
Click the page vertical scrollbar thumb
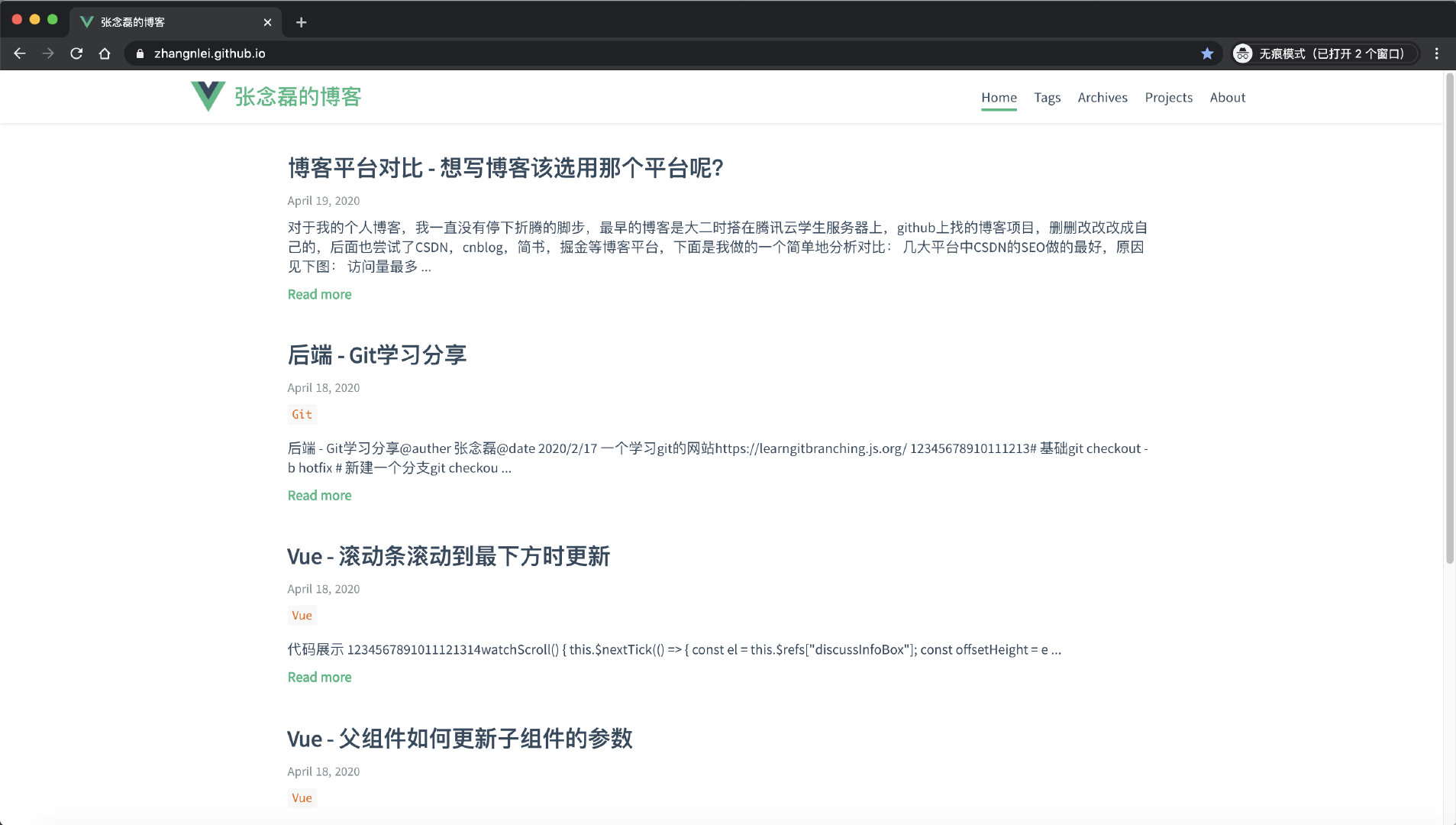point(1450,319)
